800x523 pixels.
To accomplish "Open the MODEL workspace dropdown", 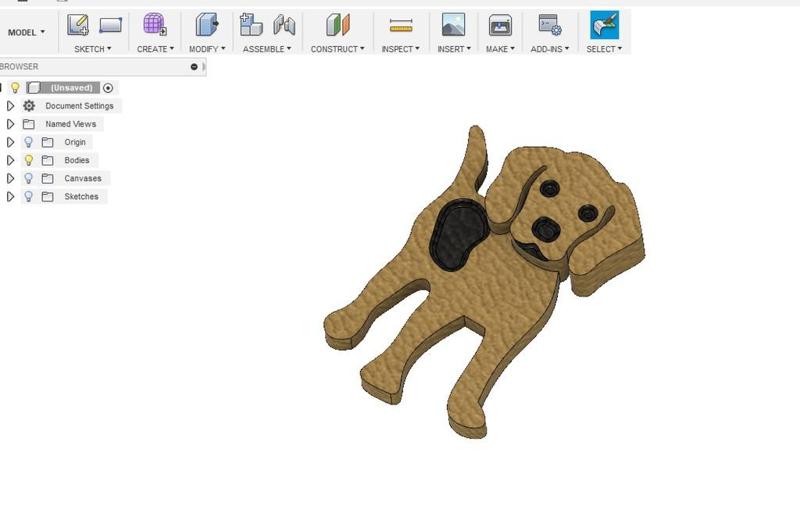I will [27, 32].
